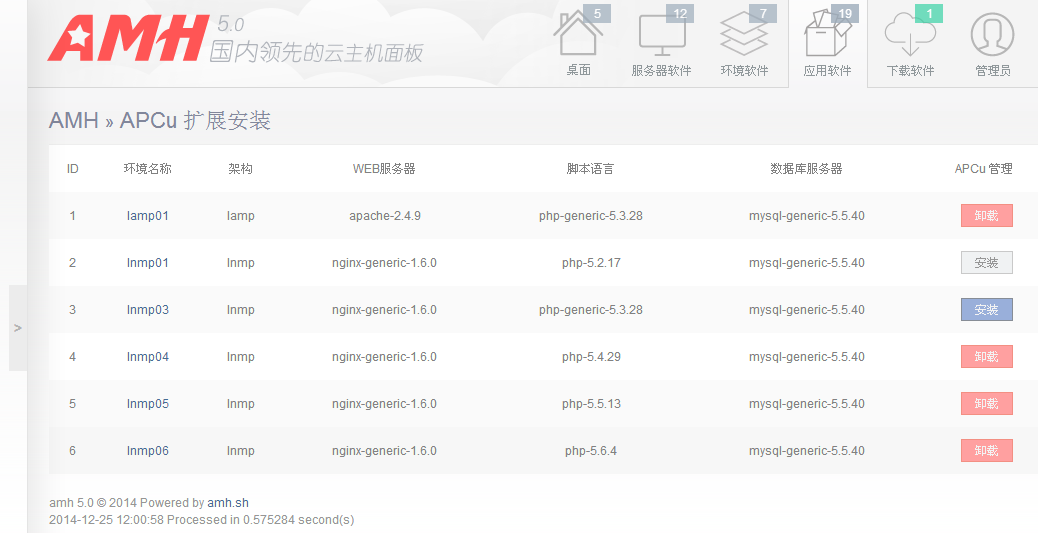The height and width of the screenshot is (533, 1038).
Task: Click the 环境名称 column header
Action: [147, 169]
